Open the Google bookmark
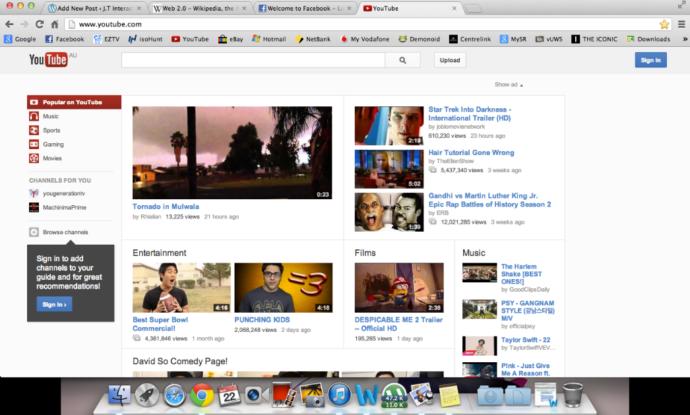This screenshot has width=690, height=415. [x=20, y=39]
